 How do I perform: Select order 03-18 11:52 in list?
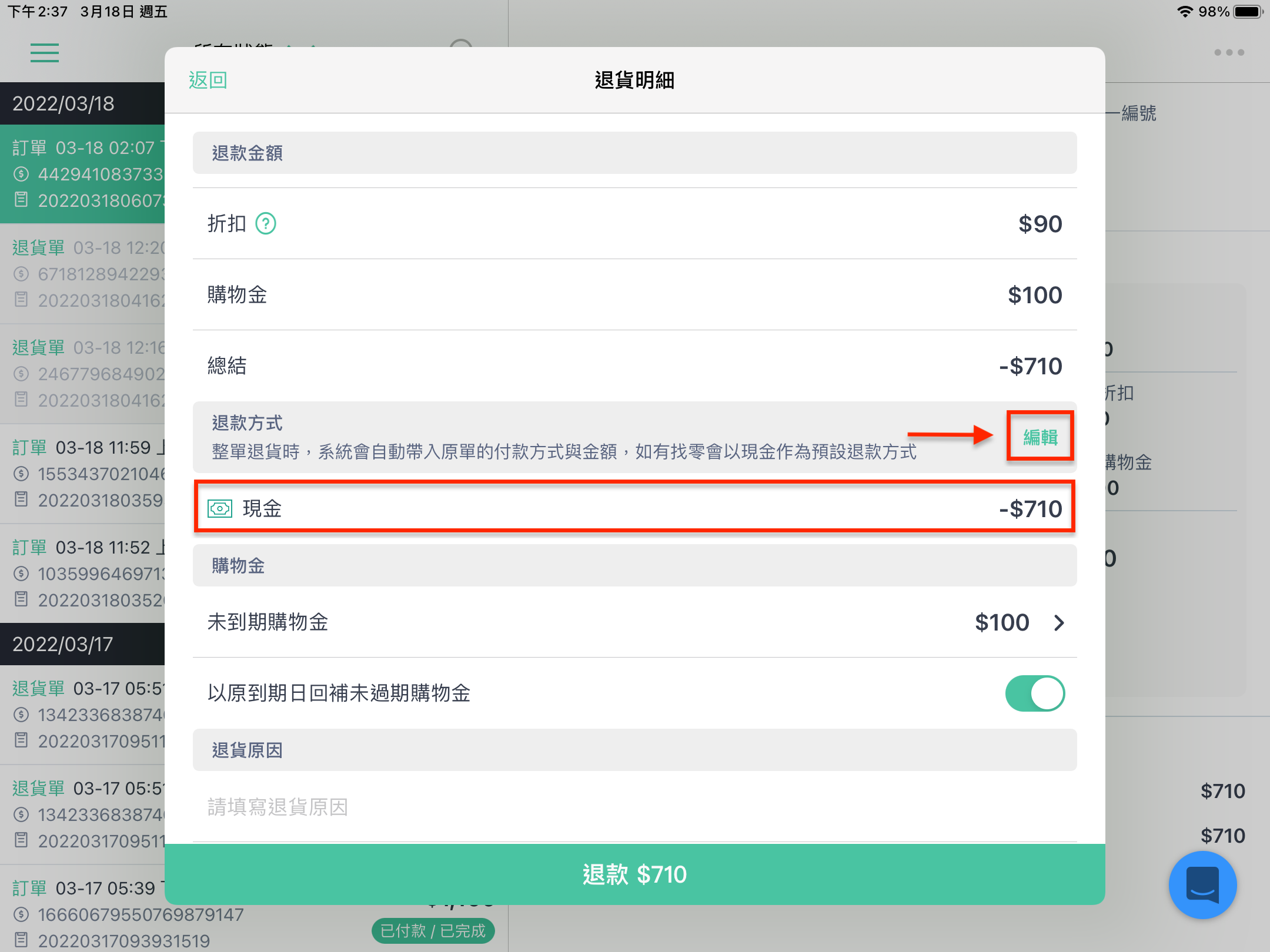point(82,574)
